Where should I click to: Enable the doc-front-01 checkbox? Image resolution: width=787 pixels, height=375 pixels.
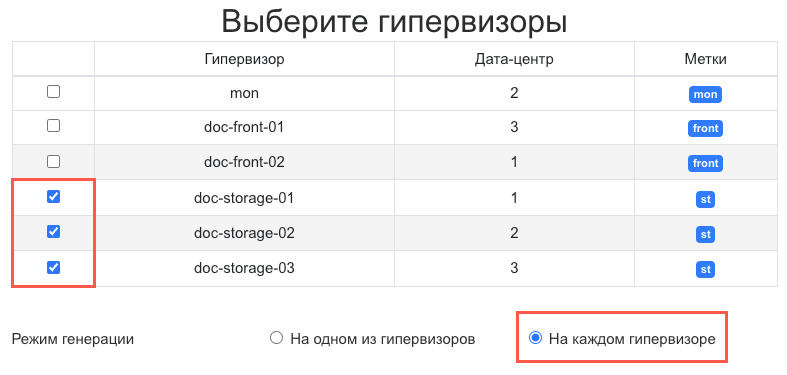[x=53, y=126]
